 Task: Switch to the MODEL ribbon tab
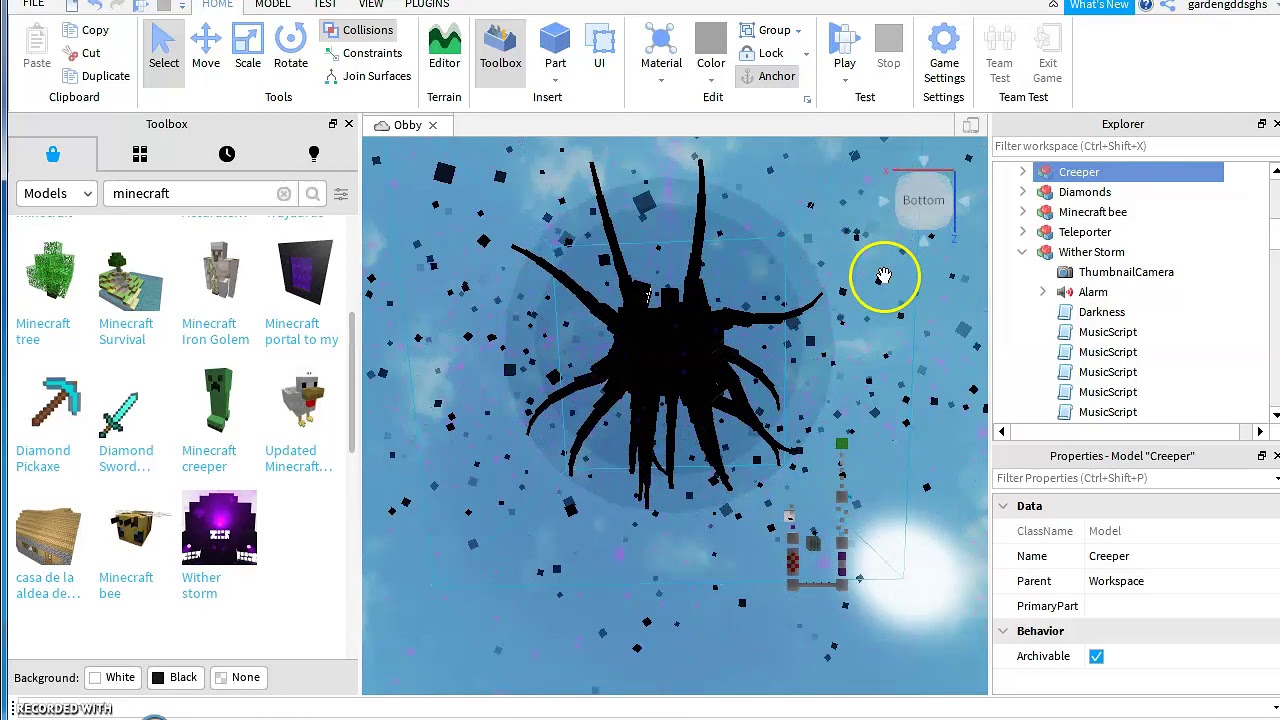click(x=272, y=4)
